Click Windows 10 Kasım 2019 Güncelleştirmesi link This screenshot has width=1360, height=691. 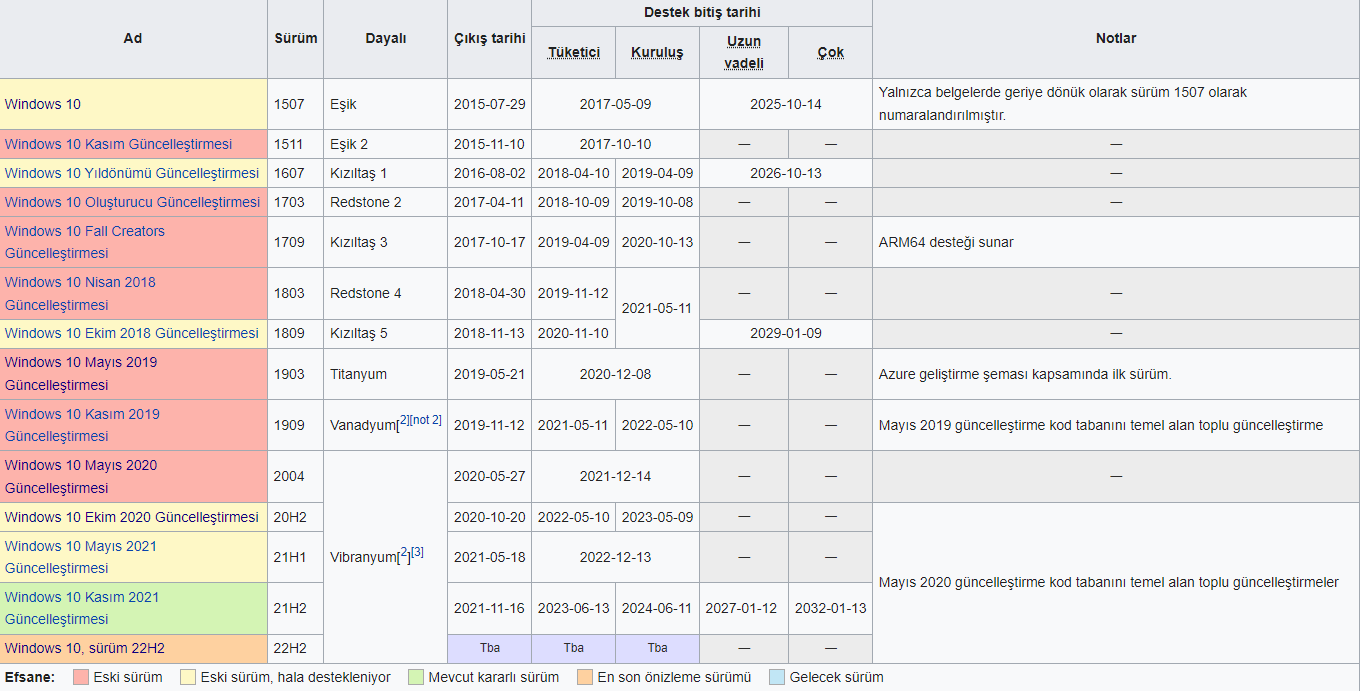coord(82,425)
